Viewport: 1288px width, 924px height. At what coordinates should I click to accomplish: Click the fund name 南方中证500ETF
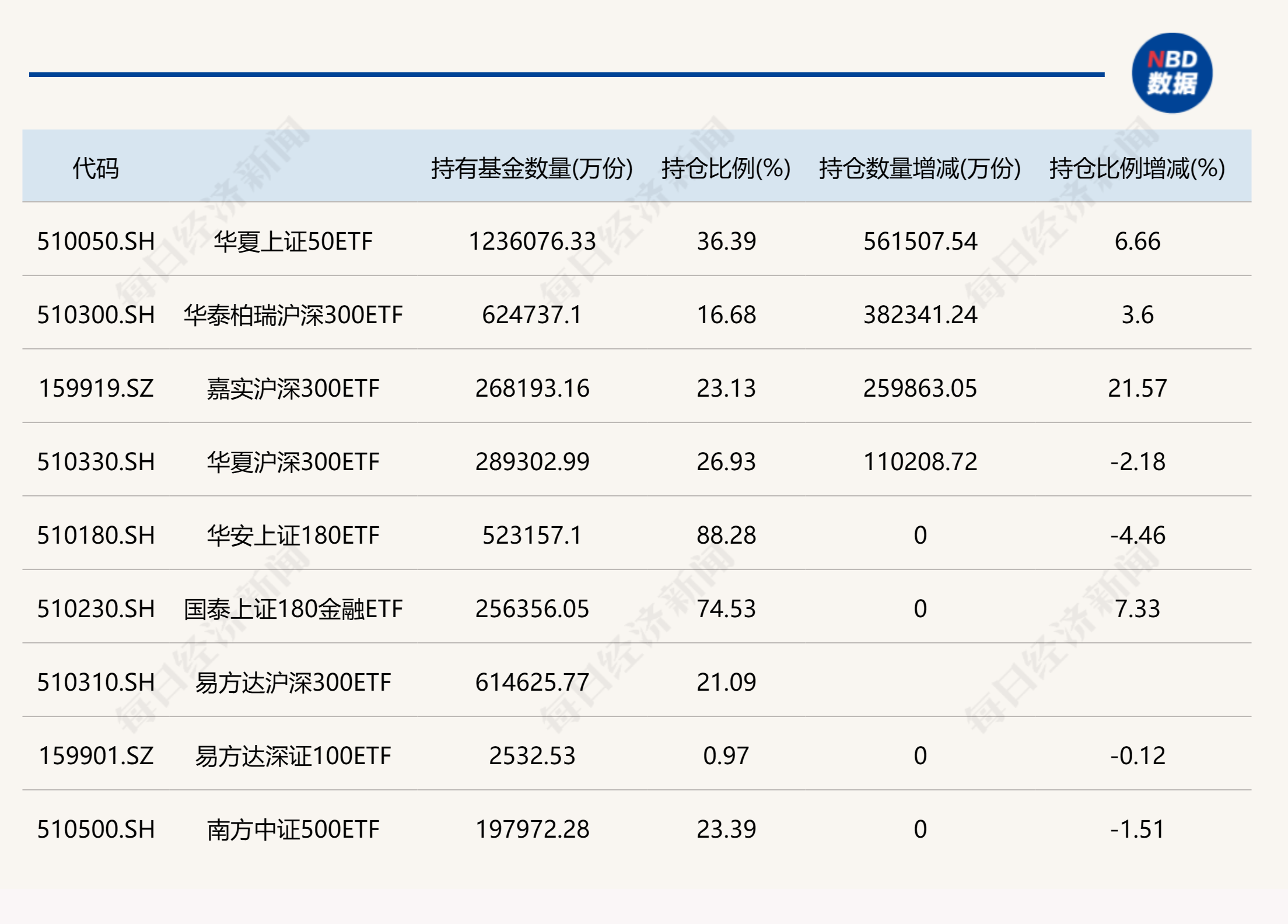coord(293,829)
